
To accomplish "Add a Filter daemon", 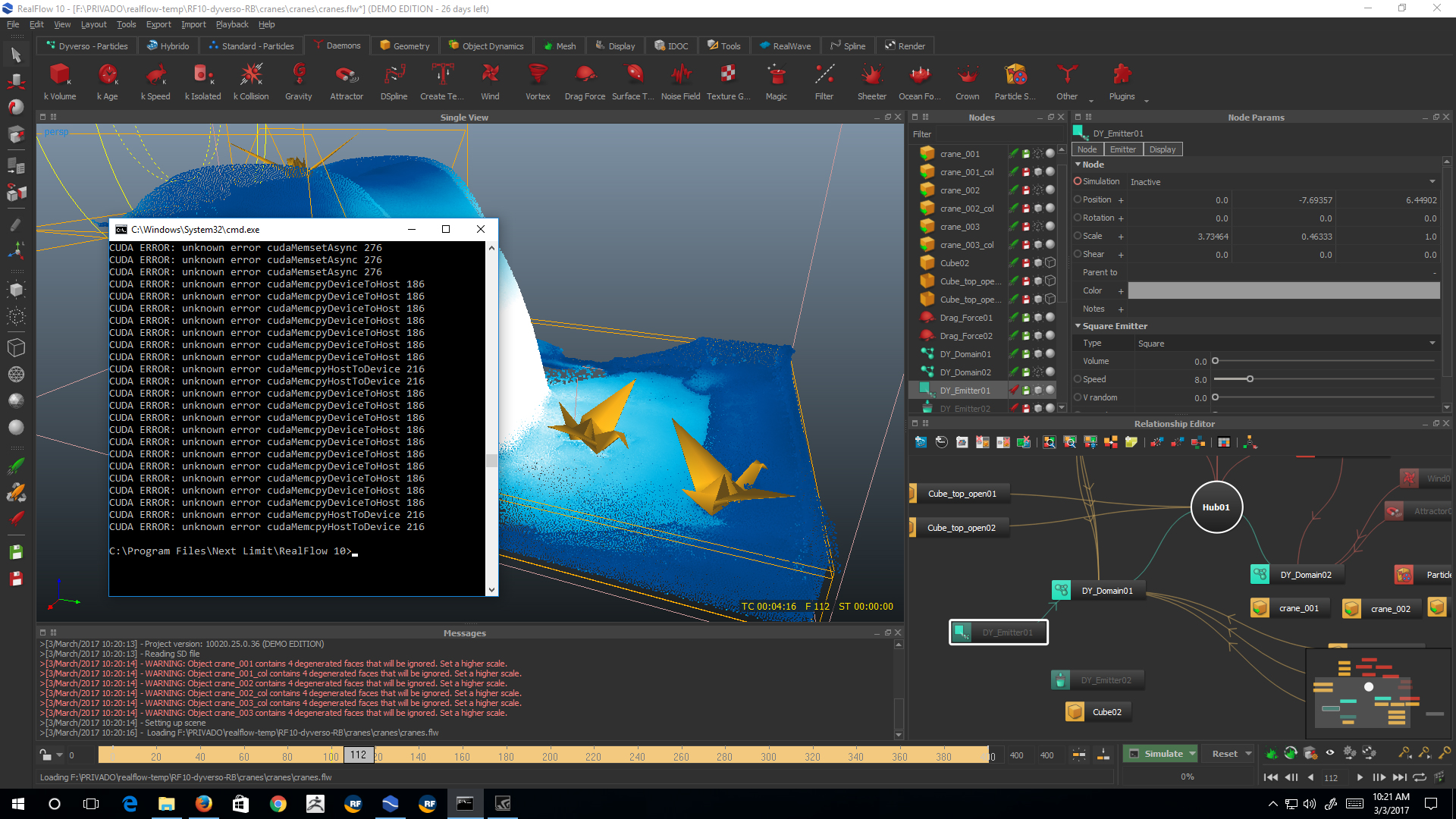I will (824, 81).
